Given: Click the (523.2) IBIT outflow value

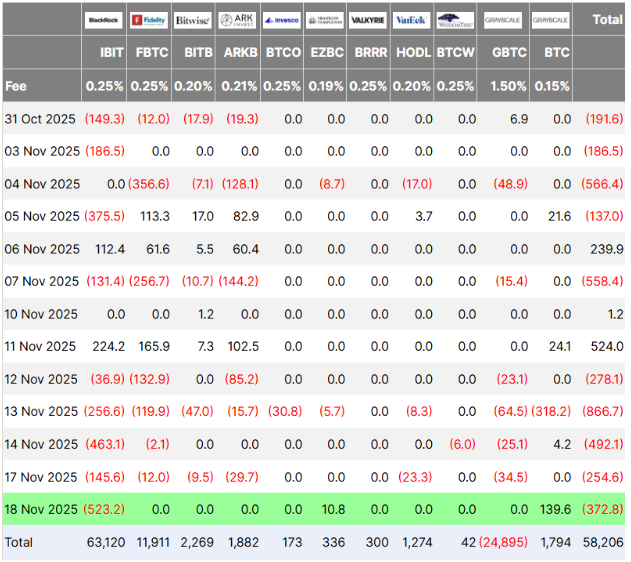Looking at the screenshot, I should (105, 509).
